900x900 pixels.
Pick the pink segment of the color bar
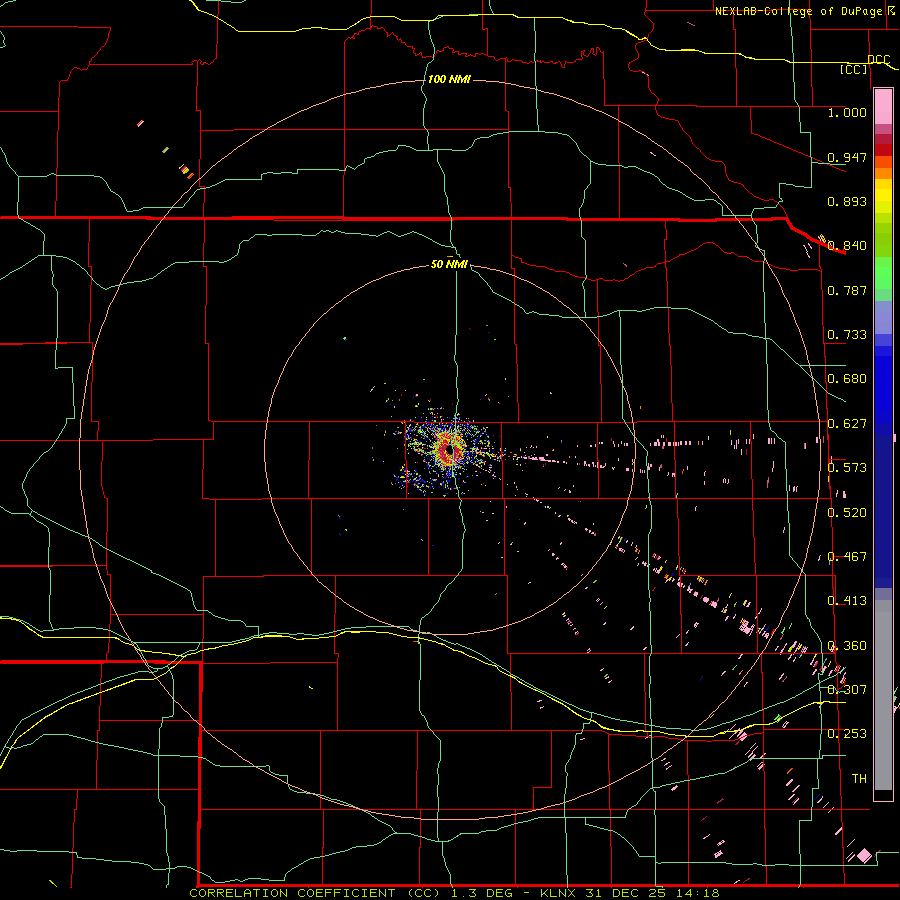tap(883, 107)
